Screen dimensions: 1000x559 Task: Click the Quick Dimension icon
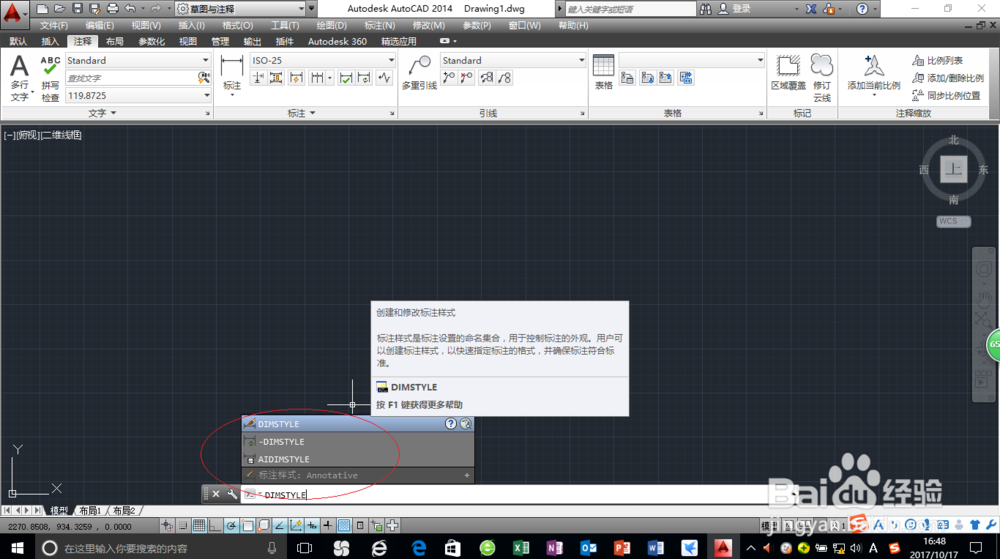point(296,78)
